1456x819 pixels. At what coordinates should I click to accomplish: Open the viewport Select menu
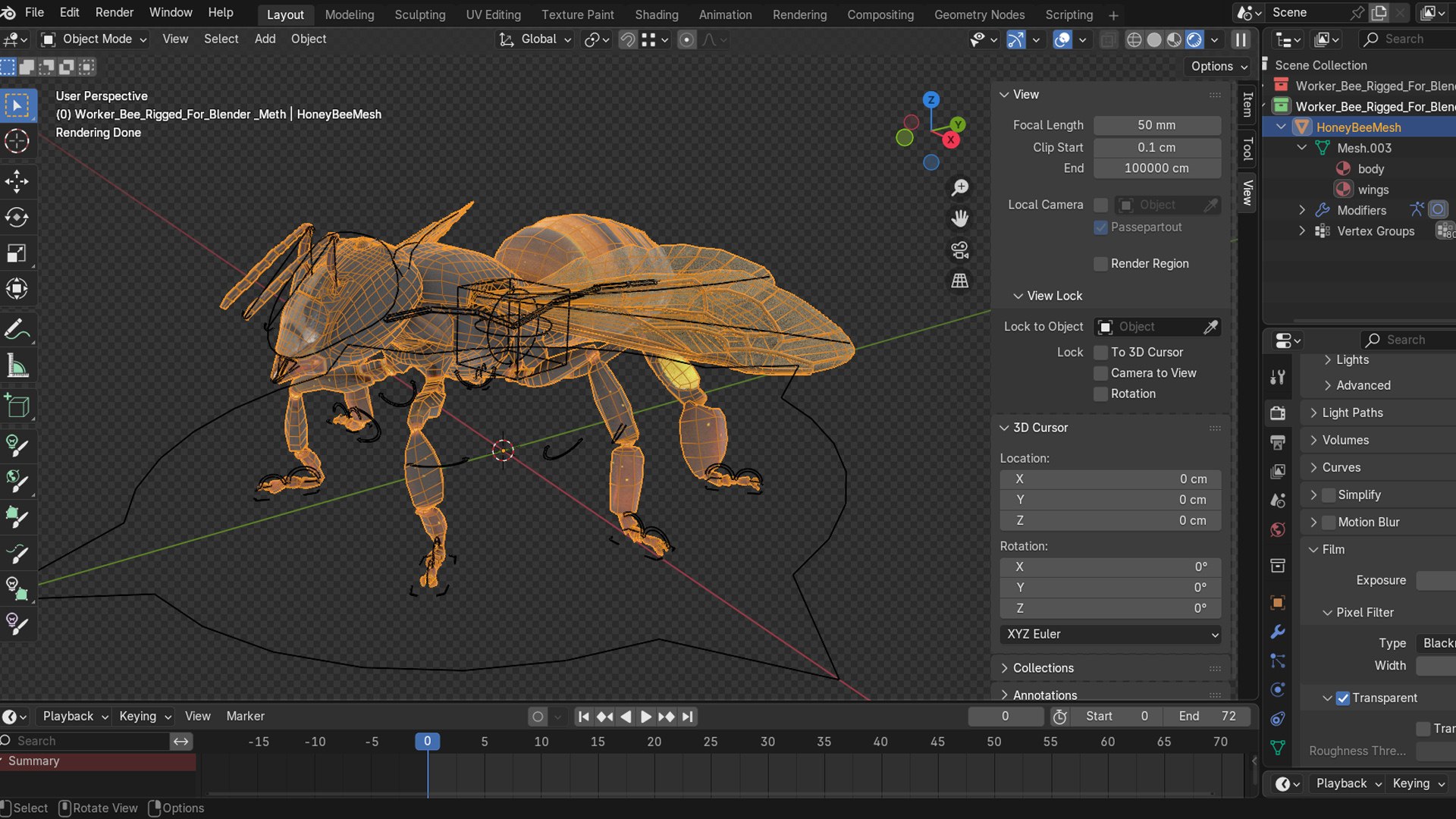pos(221,39)
